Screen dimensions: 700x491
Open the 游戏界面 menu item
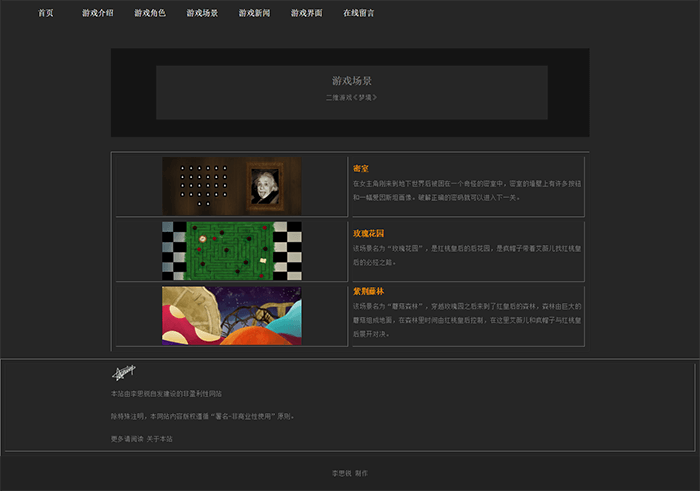tap(306, 14)
